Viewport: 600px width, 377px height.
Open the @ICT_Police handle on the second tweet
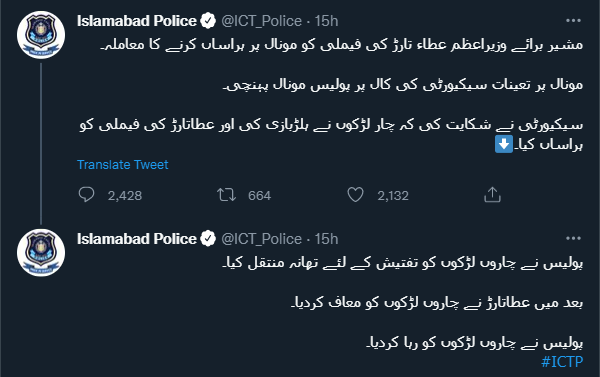(x=261, y=239)
